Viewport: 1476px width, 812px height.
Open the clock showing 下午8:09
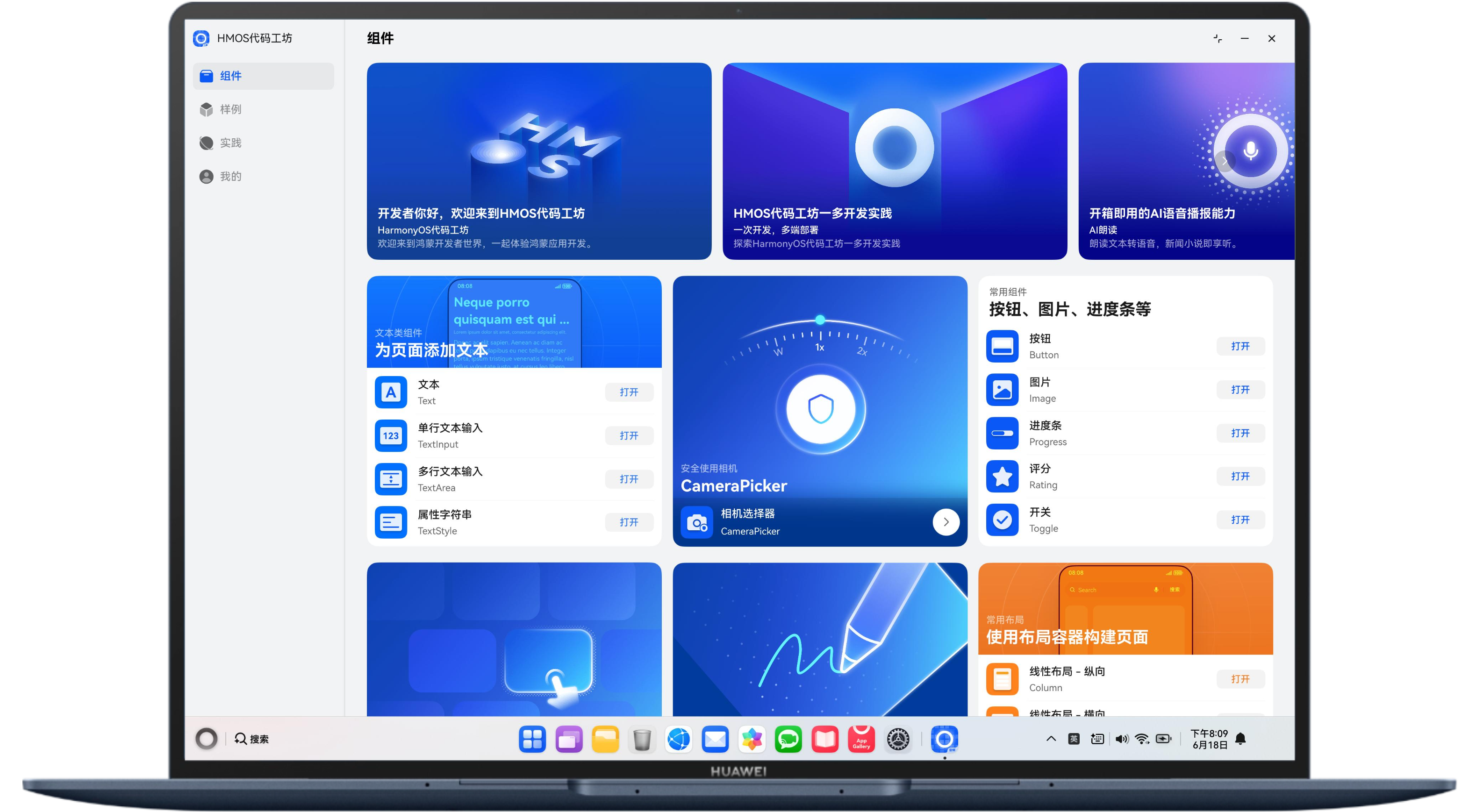point(1209,739)
